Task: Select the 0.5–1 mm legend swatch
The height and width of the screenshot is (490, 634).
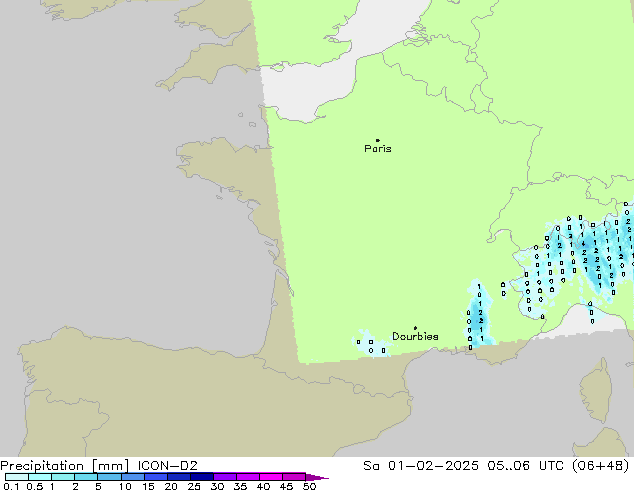Action: click(40, 477)
